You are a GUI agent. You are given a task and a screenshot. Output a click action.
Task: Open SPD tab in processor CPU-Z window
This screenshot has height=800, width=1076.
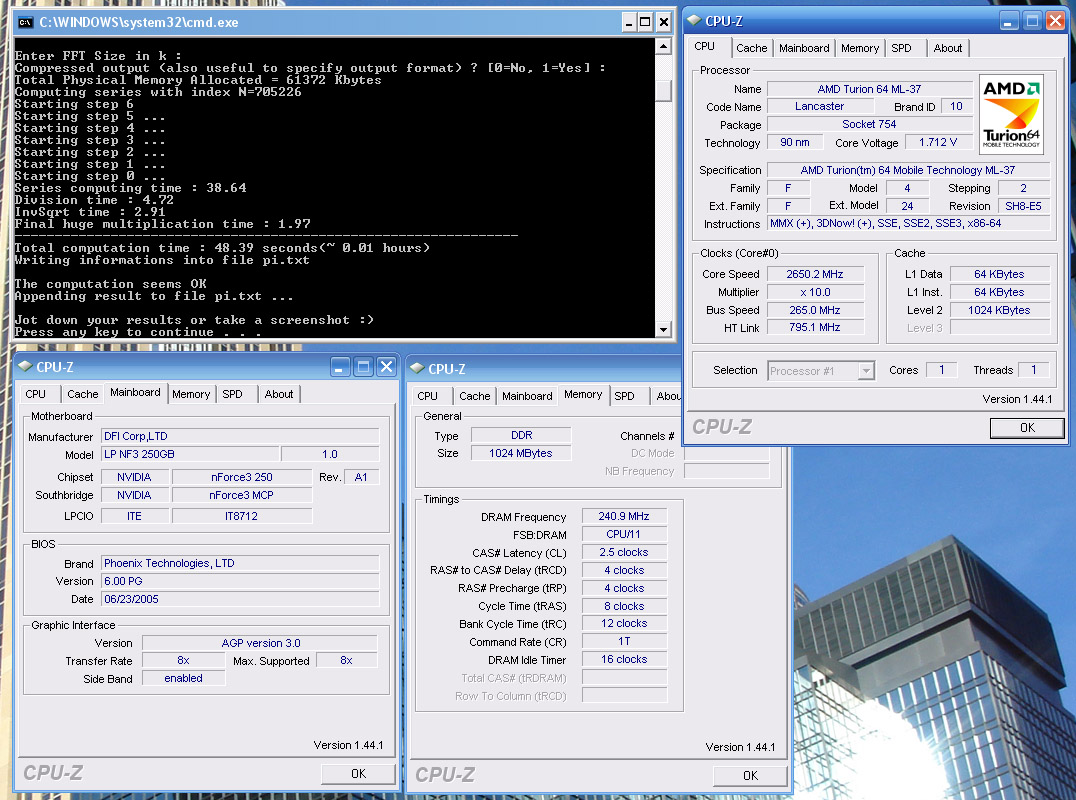[x=901, y=48]
